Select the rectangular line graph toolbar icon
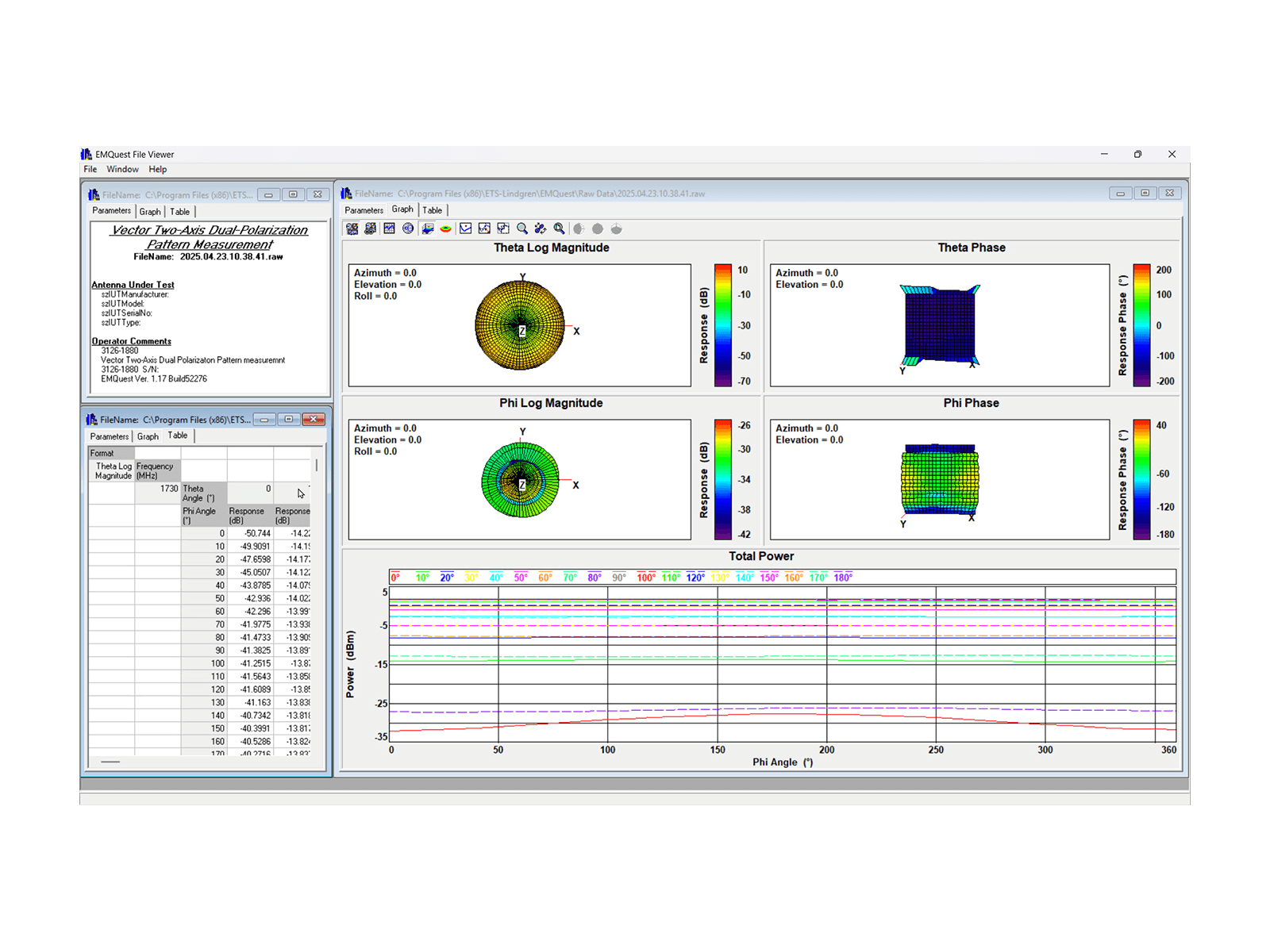This screenshot has height=952, width=1270. [x=389, y=228]
